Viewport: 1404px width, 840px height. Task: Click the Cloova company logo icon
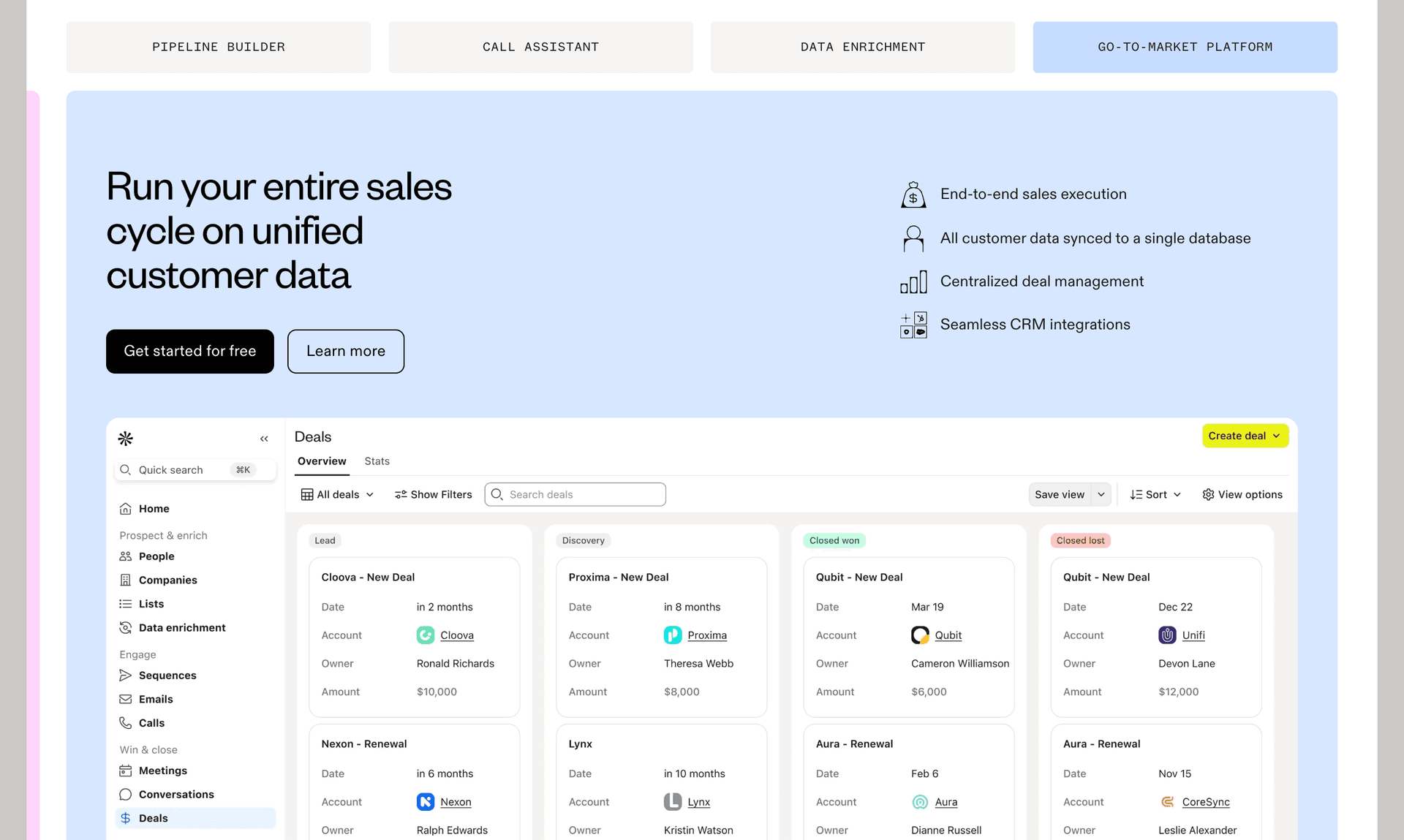tap(426, 635)
